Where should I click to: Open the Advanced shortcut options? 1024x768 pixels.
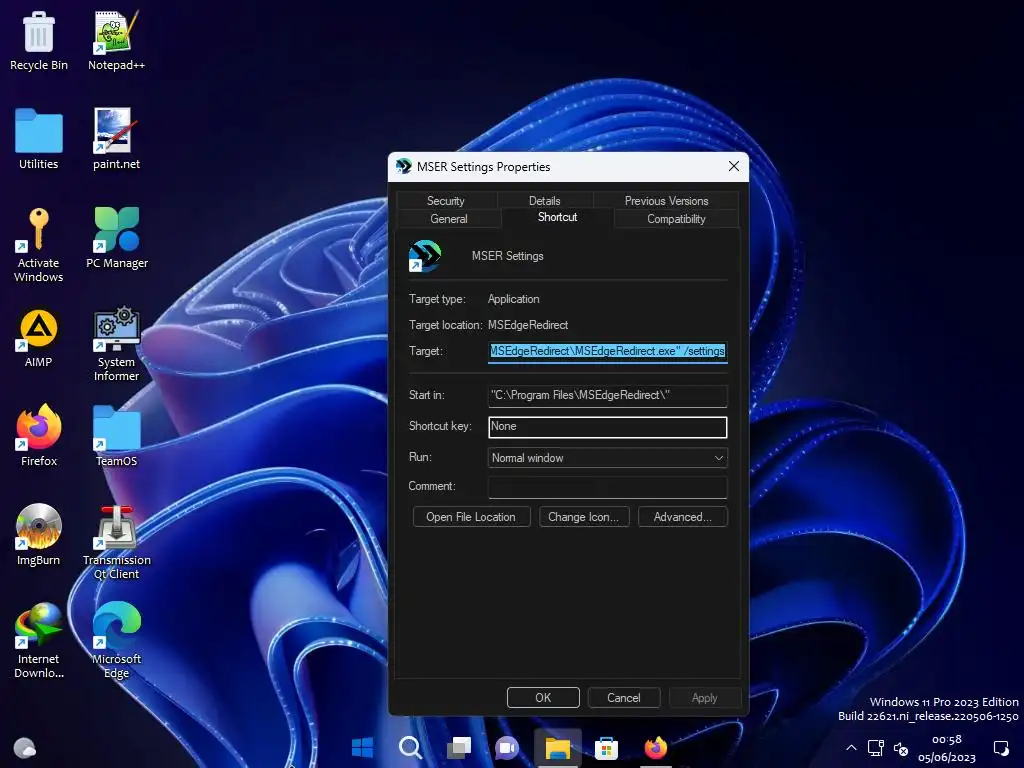tap(682, 517)
